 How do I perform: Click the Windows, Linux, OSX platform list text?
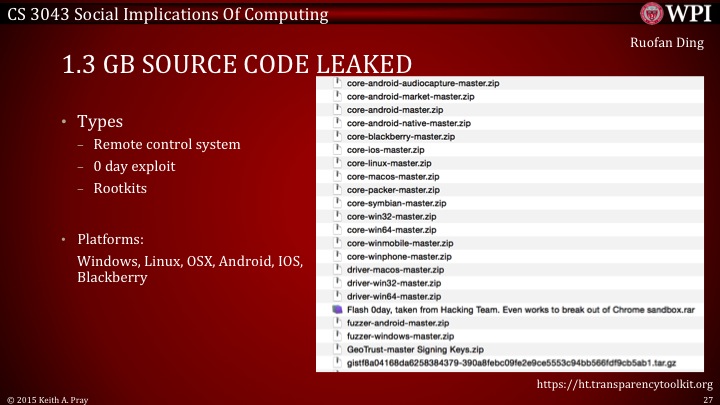pos(190,269)
